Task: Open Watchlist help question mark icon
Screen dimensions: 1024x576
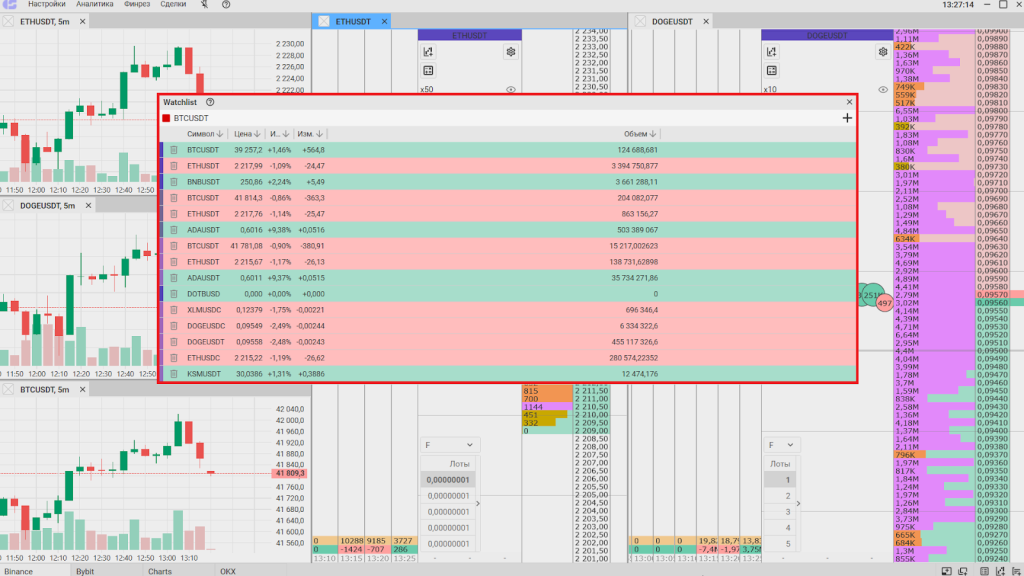Action: coord(210,102)
